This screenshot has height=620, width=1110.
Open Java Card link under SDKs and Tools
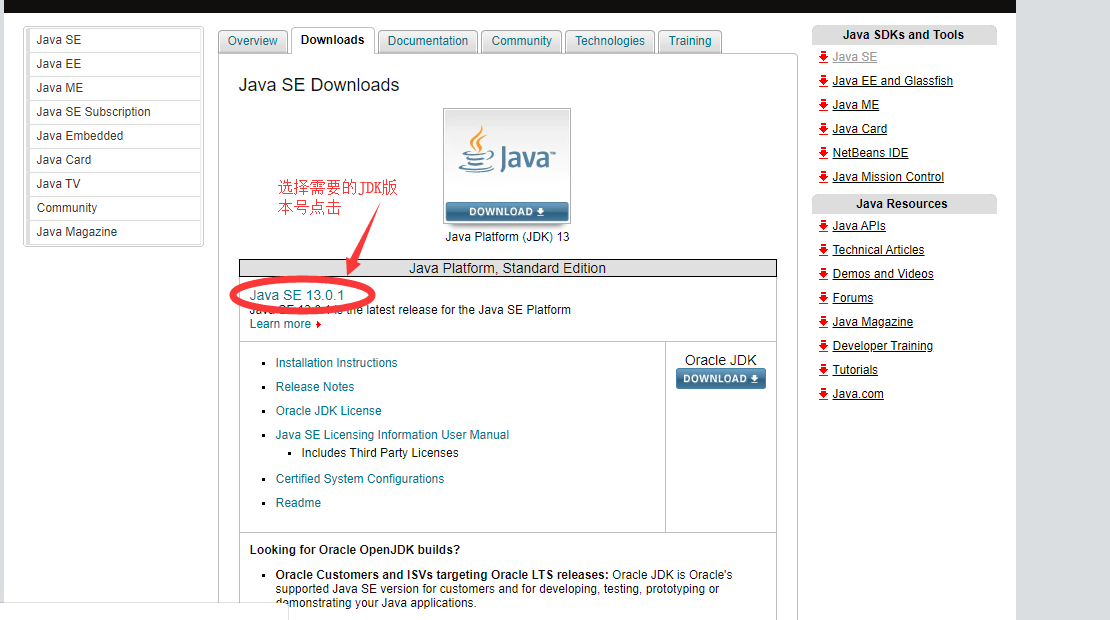coord(859,129)
